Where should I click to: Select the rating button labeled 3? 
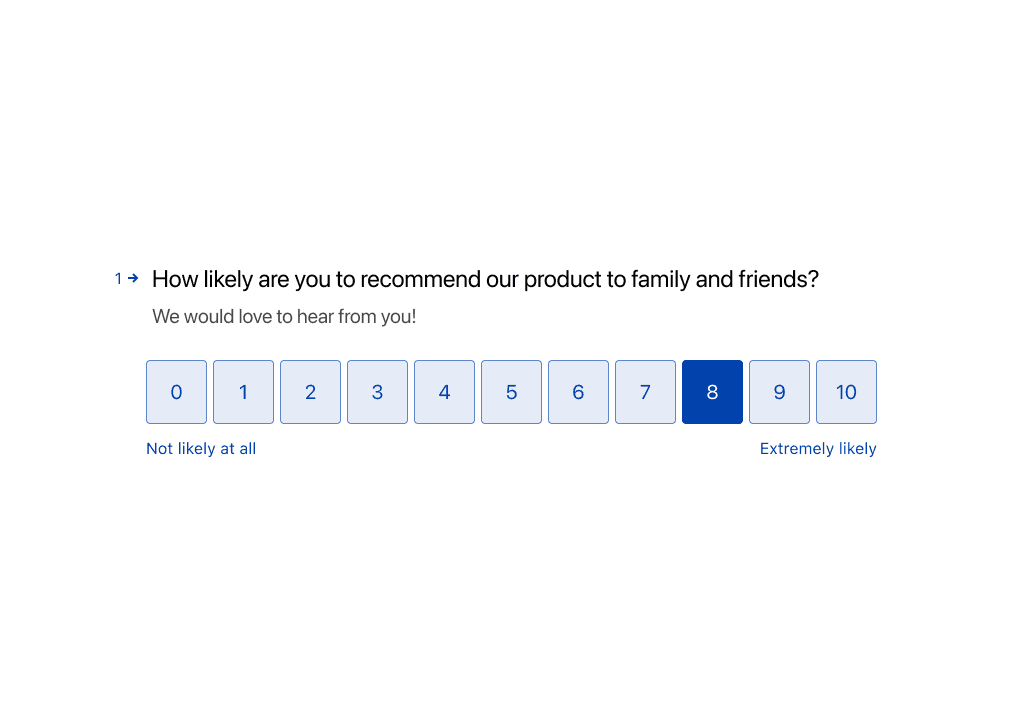(x=377, y=392)
